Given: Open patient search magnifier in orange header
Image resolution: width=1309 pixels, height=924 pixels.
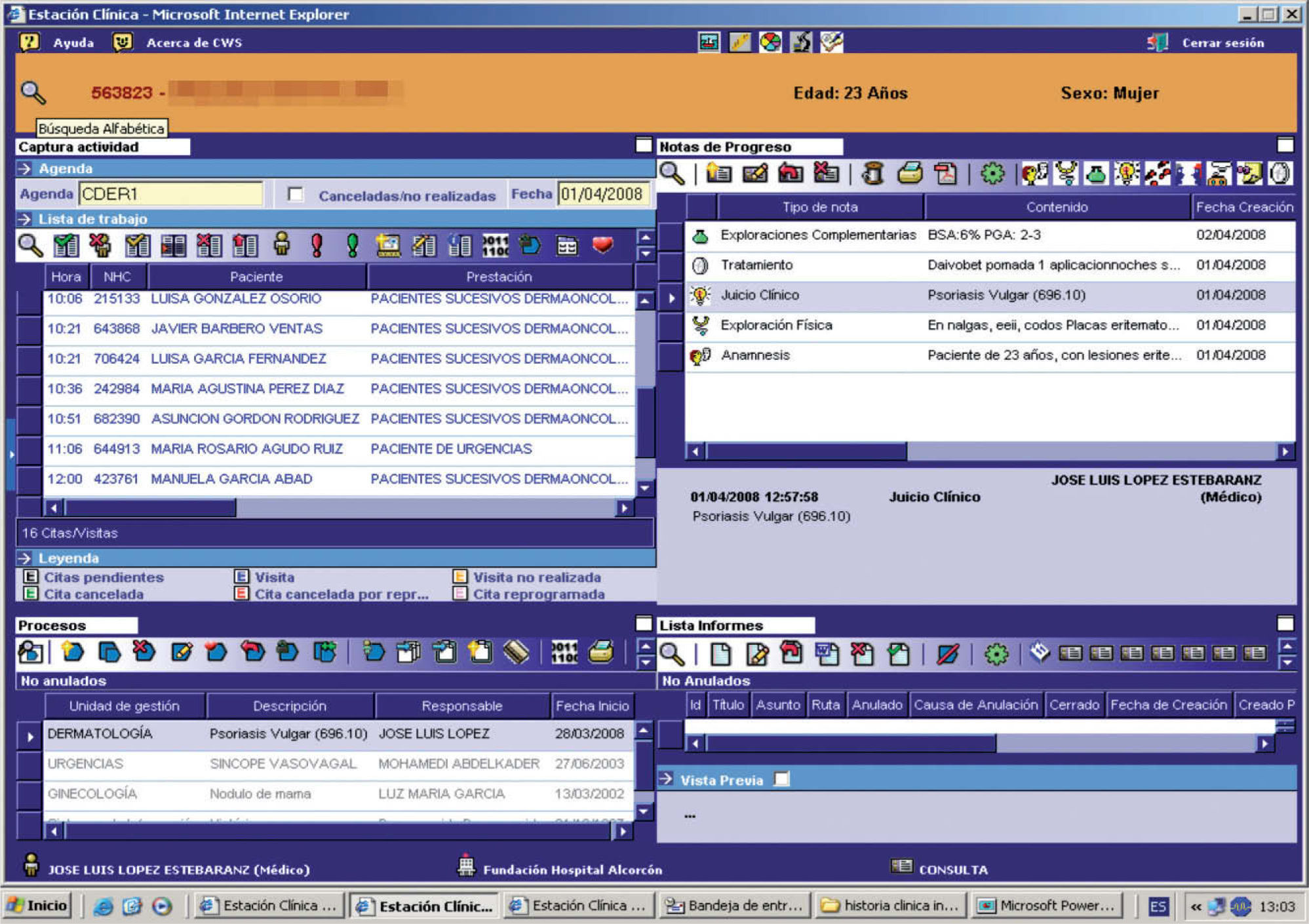Looking at the screenshot, I should [x=33, y=92].
